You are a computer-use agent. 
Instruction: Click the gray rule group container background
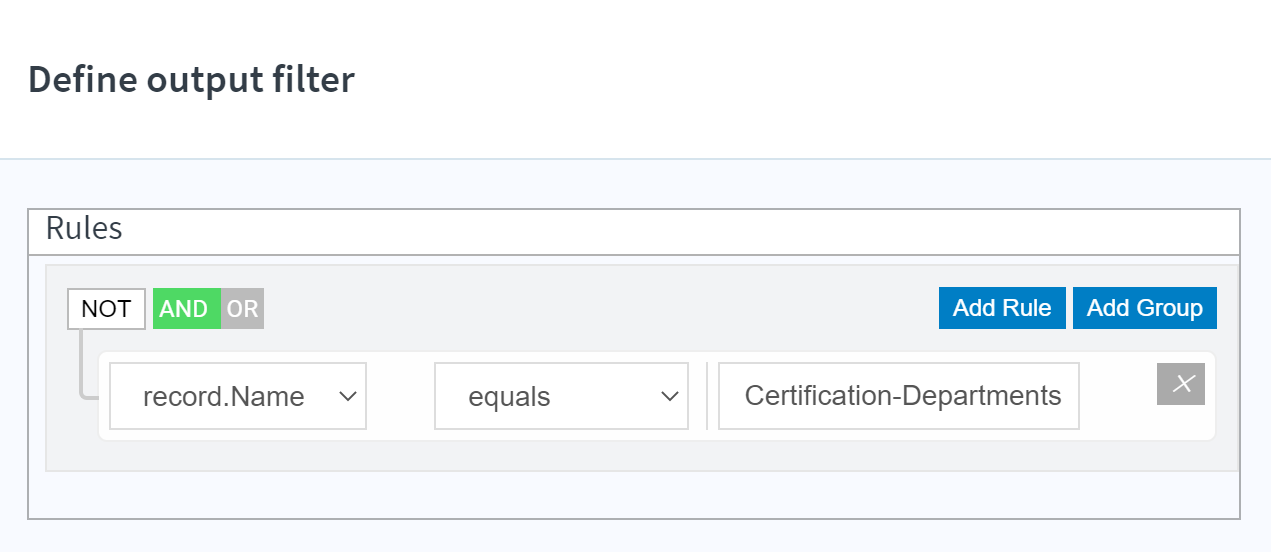[642, 456]
